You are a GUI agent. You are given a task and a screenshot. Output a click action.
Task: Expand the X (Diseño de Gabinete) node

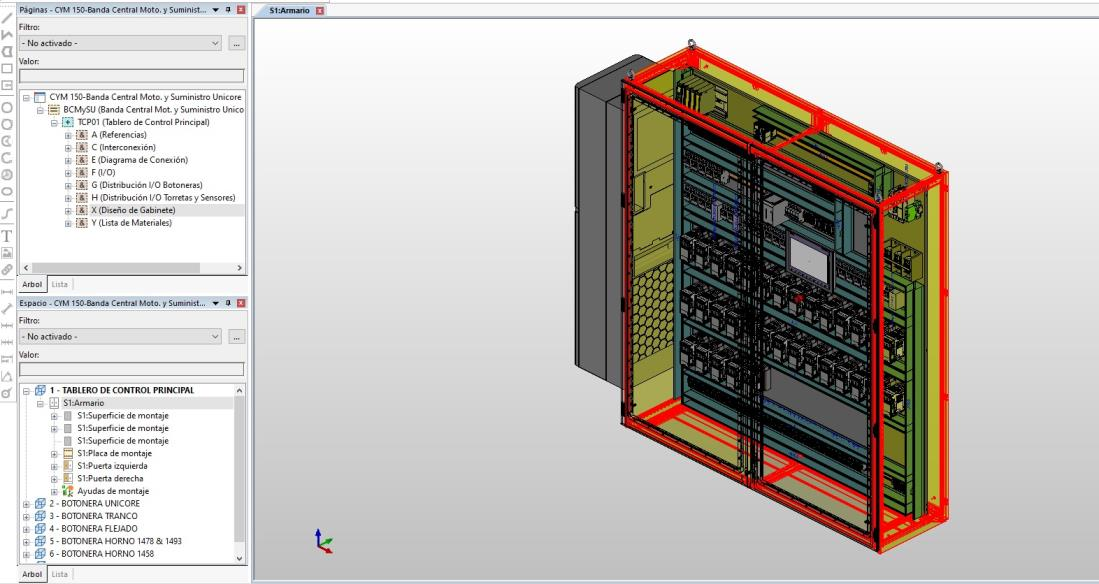coord(69,210)
